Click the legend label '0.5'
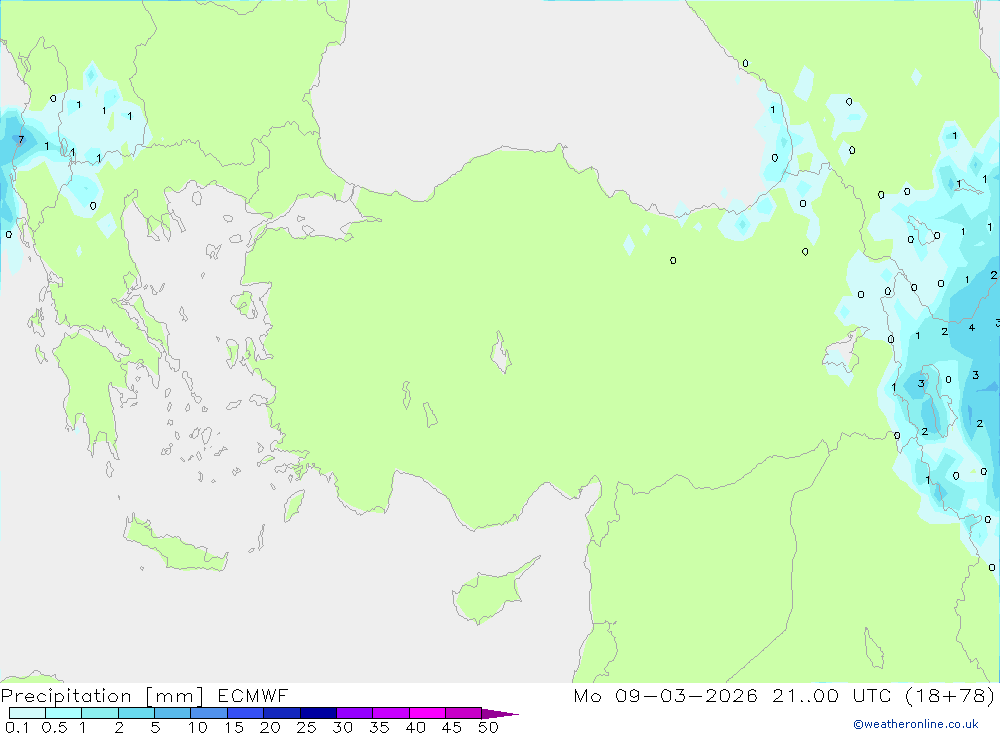This screenshot has height=733, width=1000. coord(54,727)
